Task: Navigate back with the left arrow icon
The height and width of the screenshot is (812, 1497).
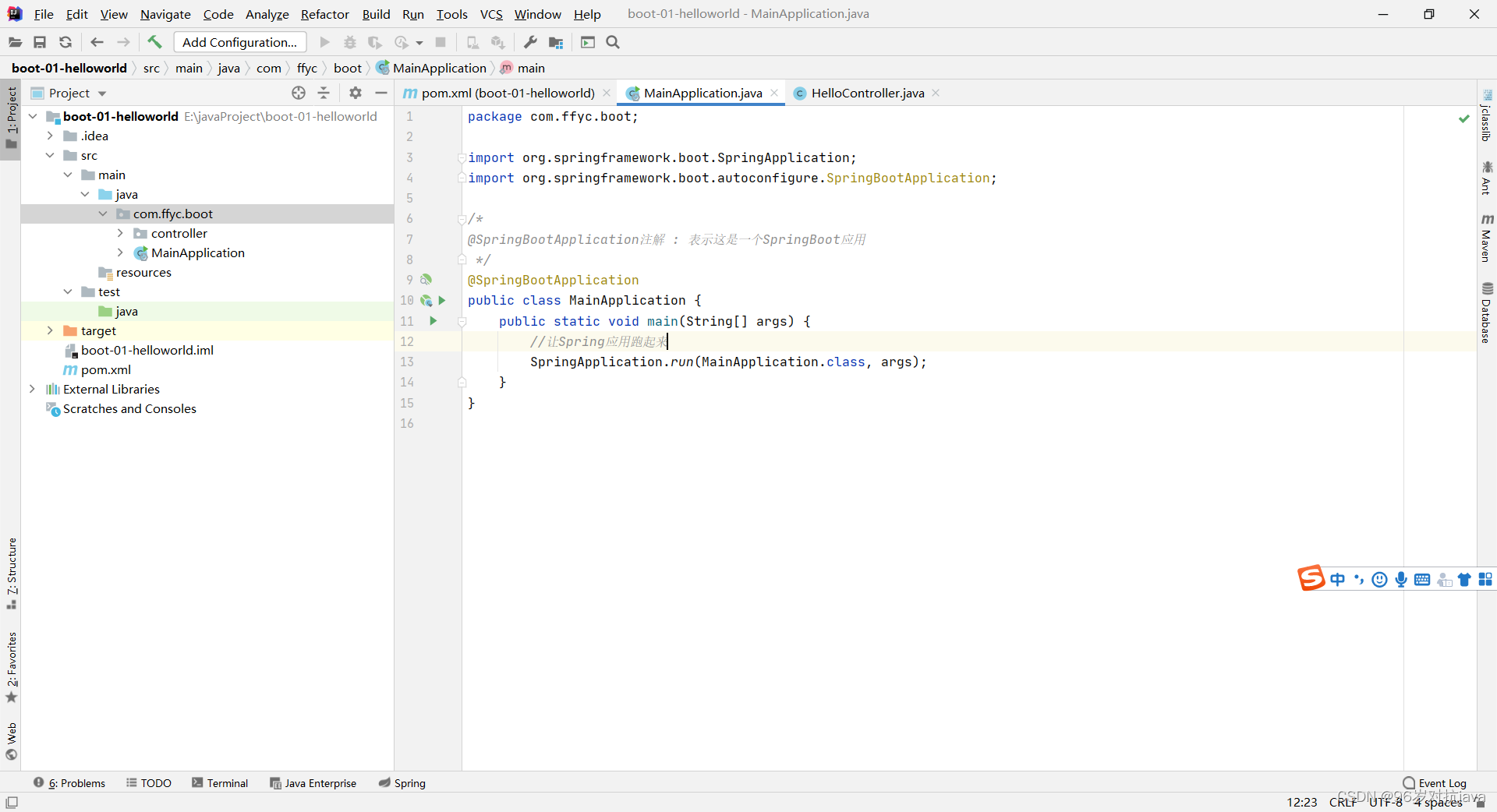Action: (x=97, y=42)
